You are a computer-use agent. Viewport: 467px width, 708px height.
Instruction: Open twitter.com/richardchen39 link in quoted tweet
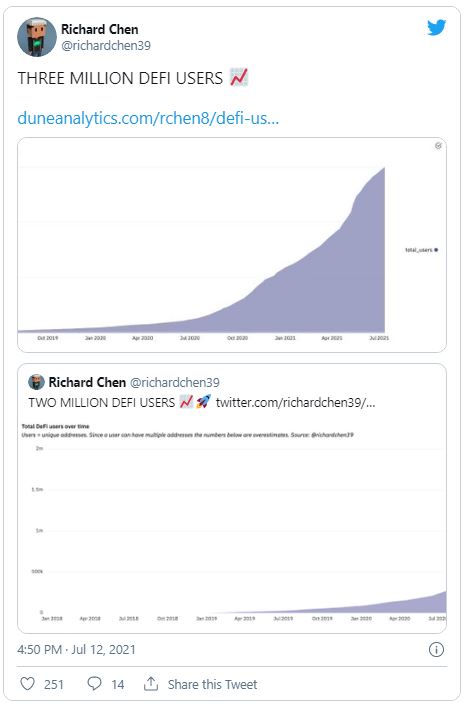tap(295, 402)
